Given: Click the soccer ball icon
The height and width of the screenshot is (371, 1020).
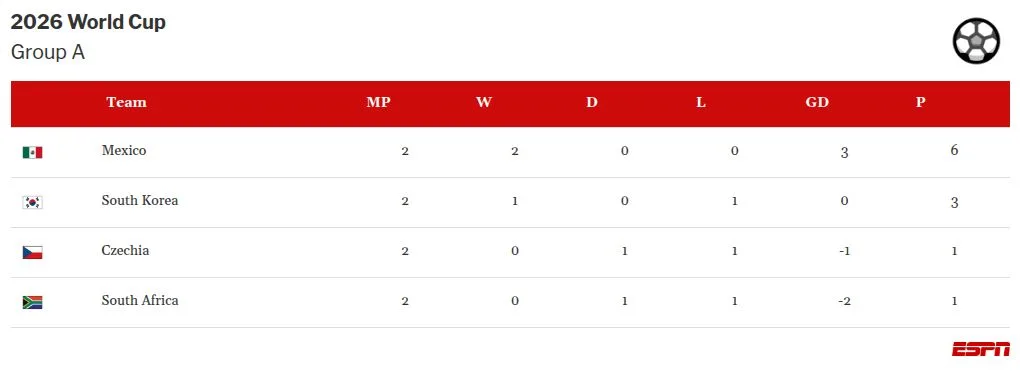Looking at the screenshot, I should click(976, 40).
